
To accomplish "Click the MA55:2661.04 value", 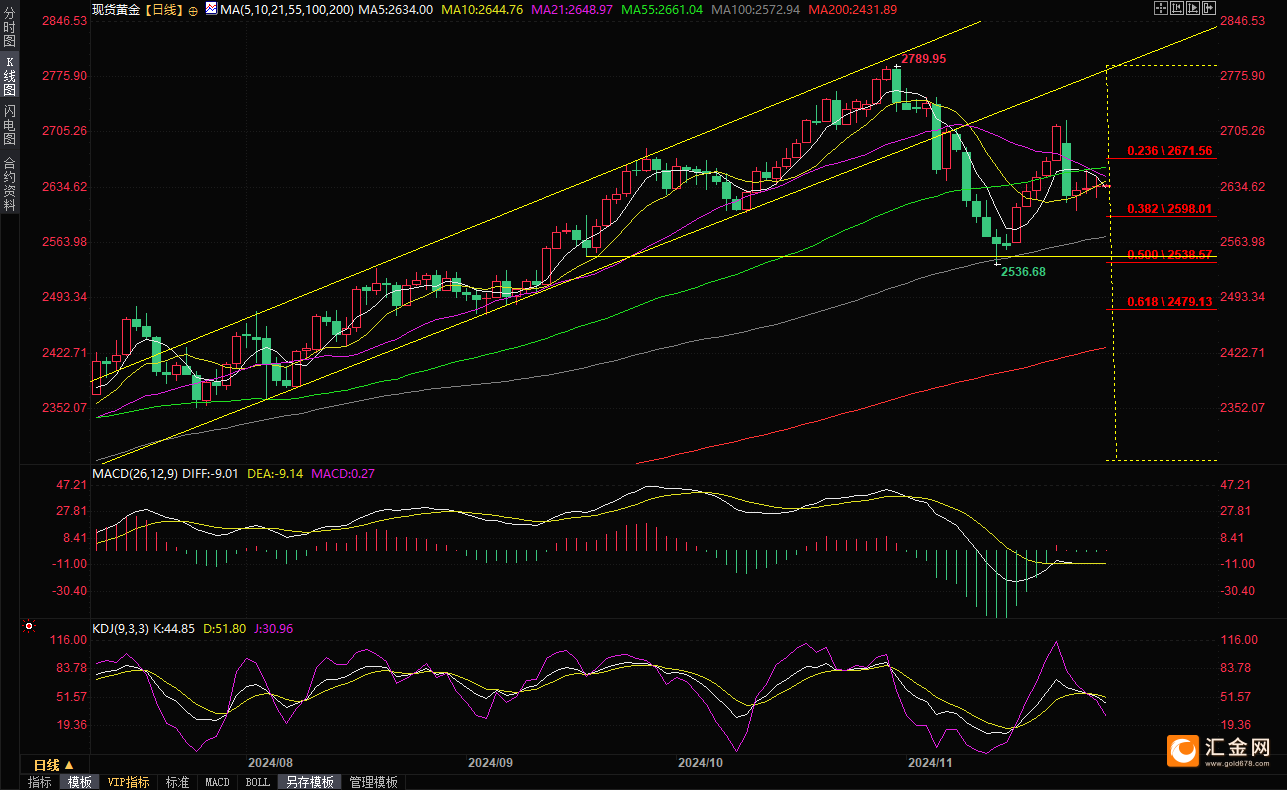I will (x=662, y=9).
